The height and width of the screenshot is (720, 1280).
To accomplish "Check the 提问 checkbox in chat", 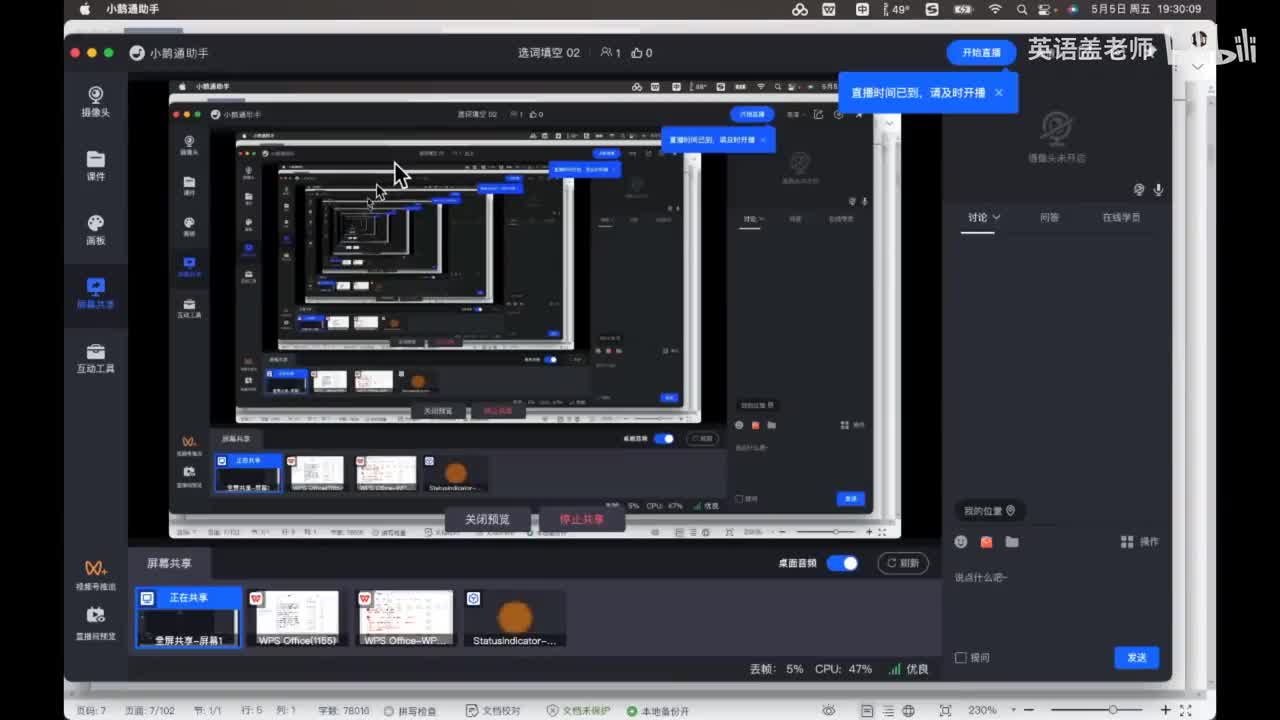I will [x=961, y=657].
